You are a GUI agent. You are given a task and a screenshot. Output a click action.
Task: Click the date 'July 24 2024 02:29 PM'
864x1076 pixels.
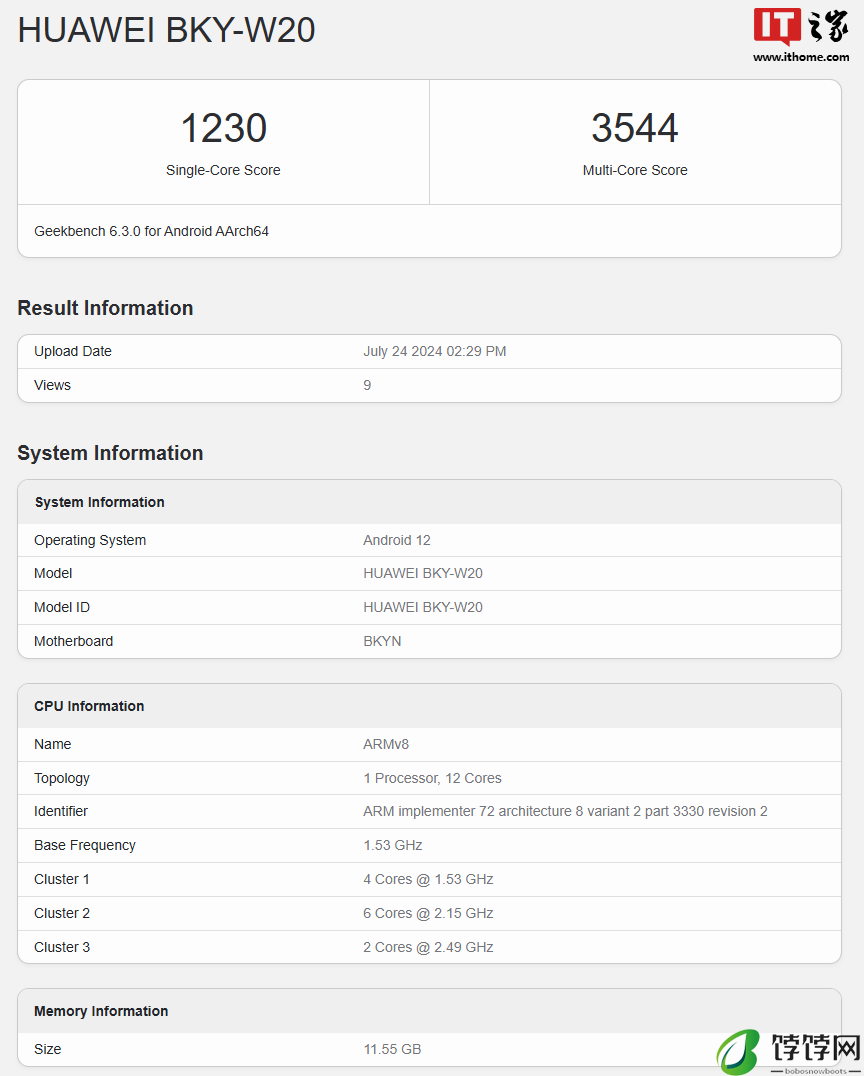(434, 351)
